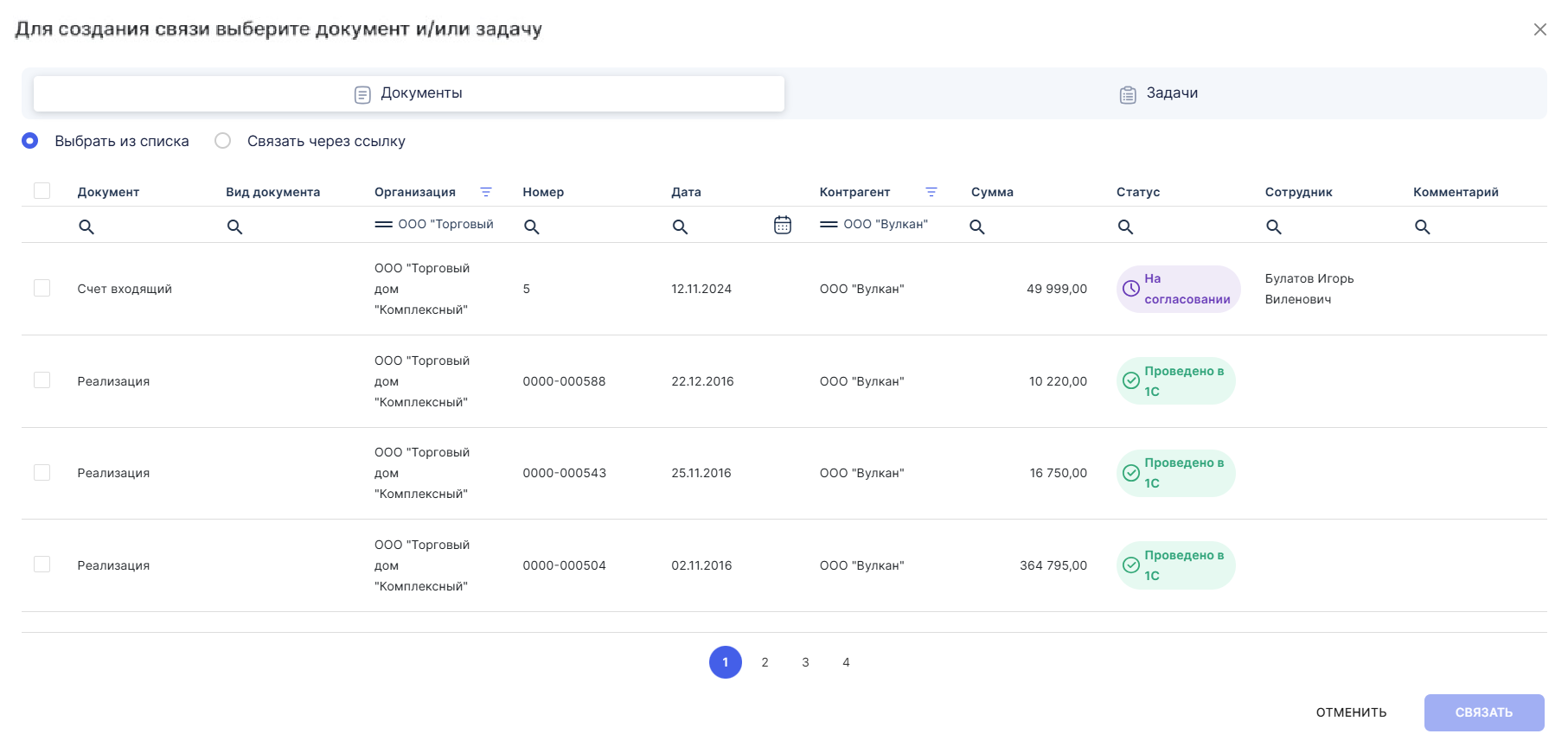Click the calendar icon in Дата filter
Screen dimensions: 1568x753
(782, 225)
